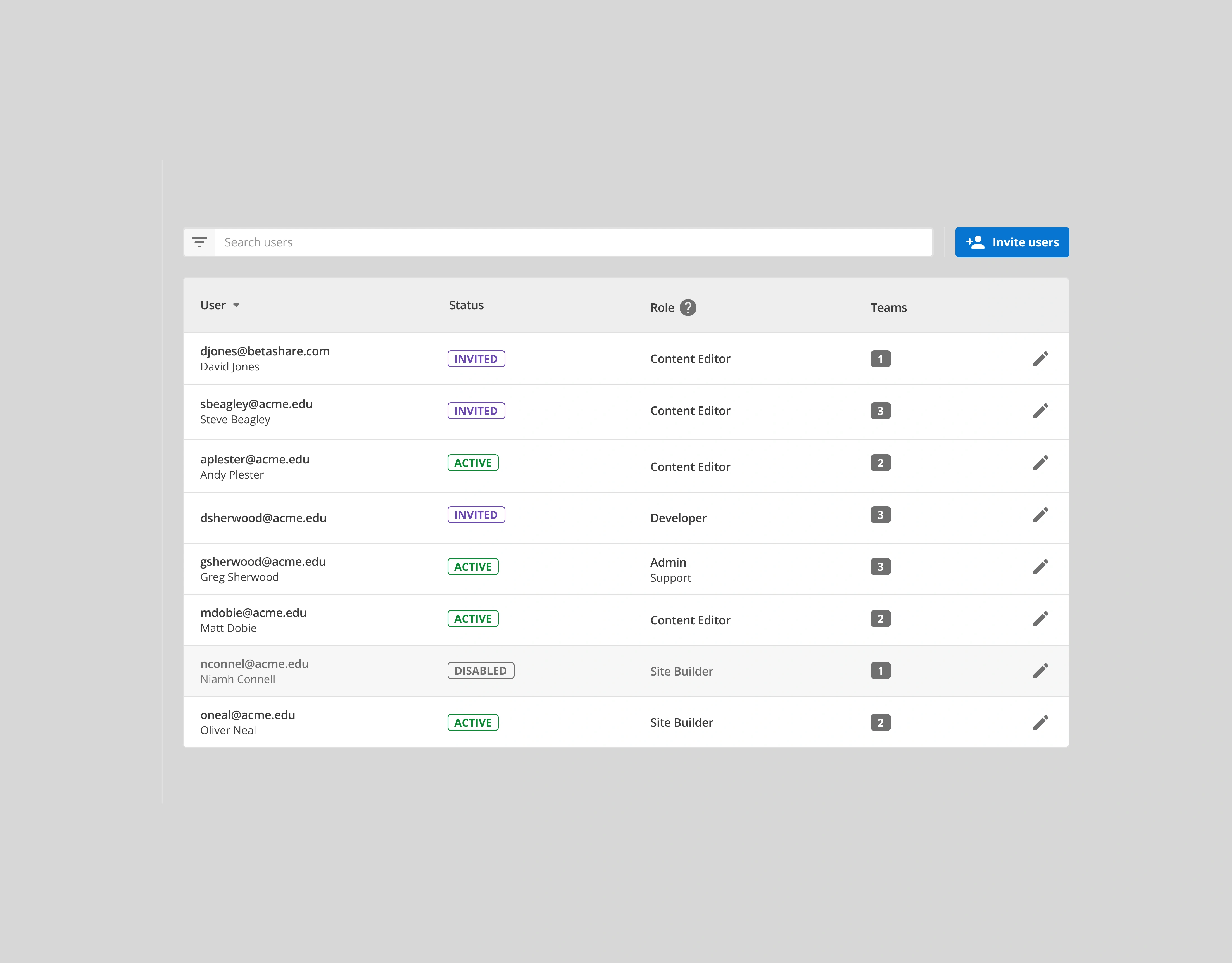Click the name David Jones
The image size is (1232, 963).
(230, 367)
